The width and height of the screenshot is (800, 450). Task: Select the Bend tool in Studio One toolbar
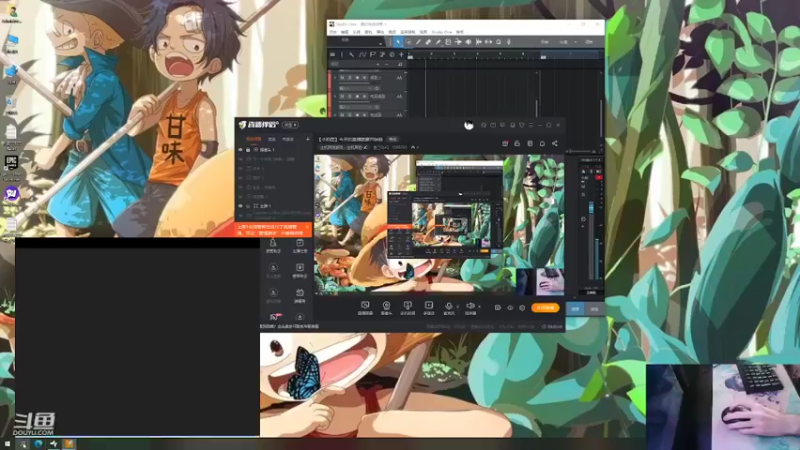pos(459,42)
